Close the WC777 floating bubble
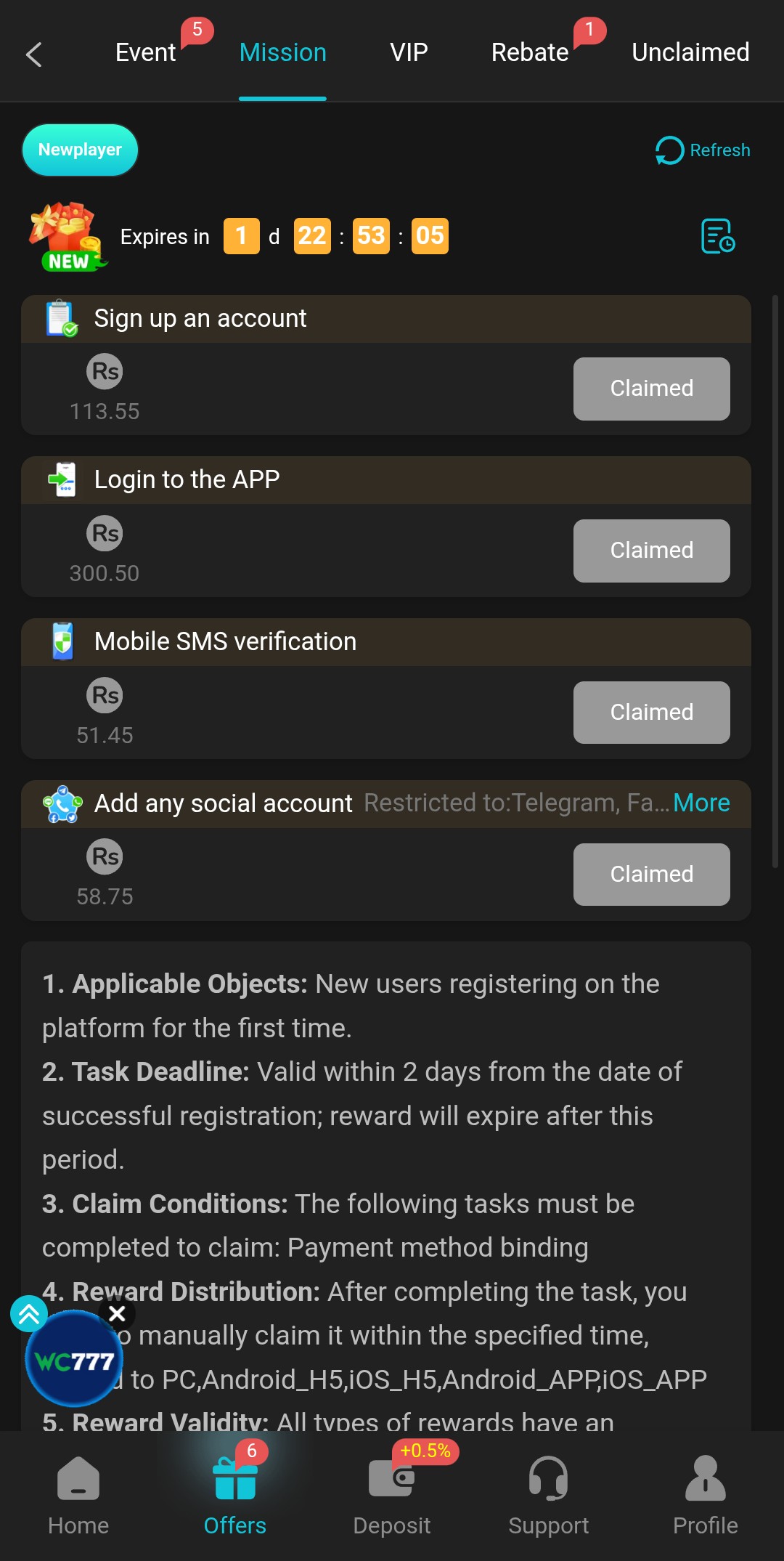Image resolution: width=784 pixels, height=1561 pixels. point(117,1313)
